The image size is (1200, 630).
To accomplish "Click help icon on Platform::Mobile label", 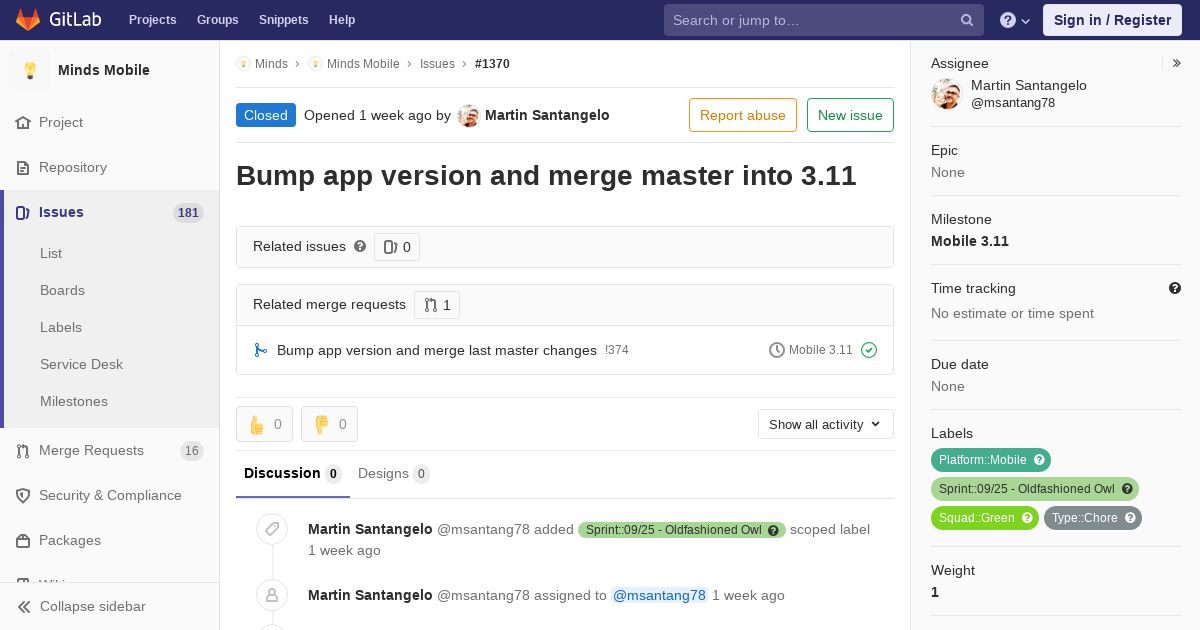I will [1039, 460].
